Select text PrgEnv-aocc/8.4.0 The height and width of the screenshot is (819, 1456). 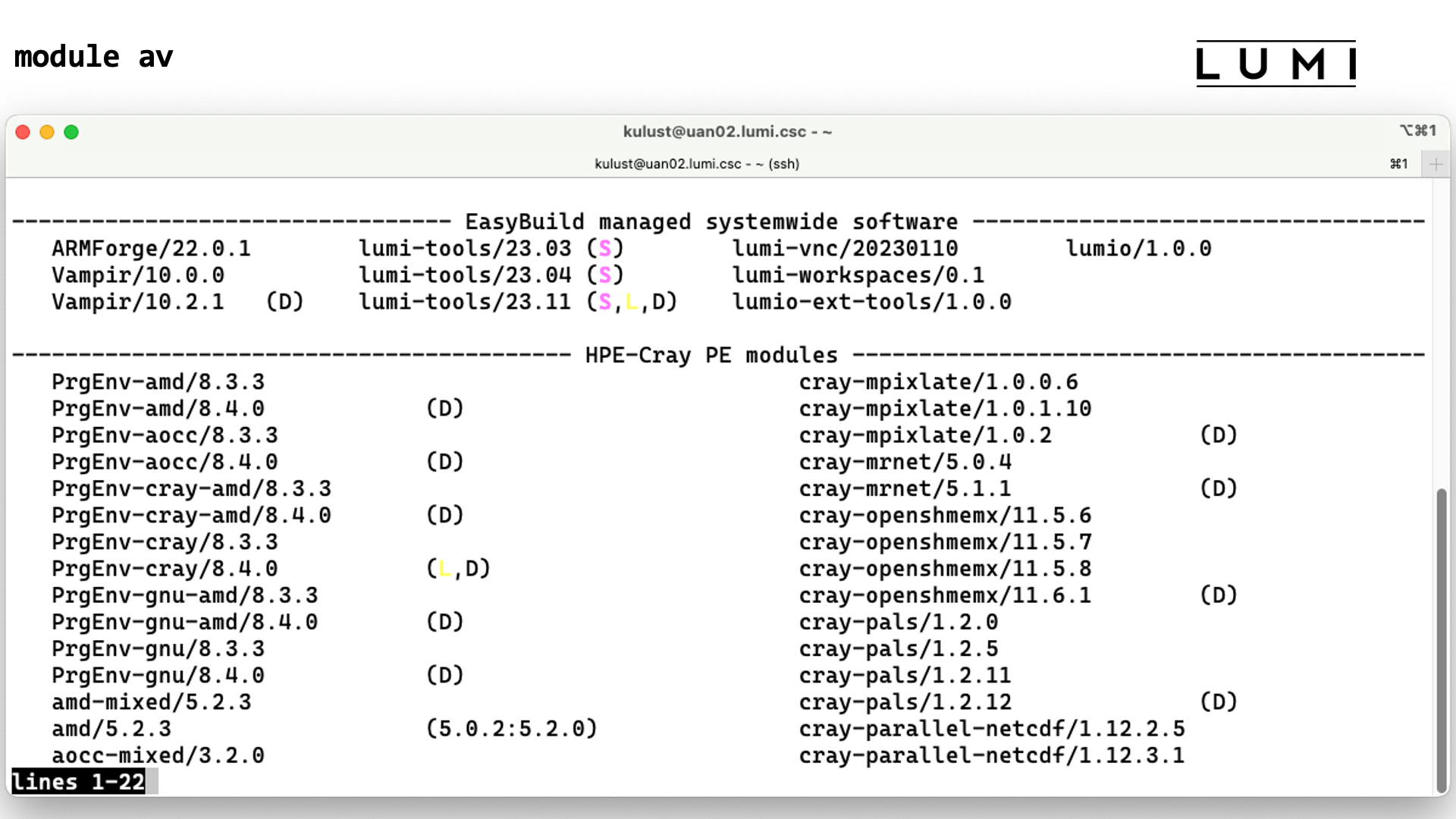coord(165,462)
